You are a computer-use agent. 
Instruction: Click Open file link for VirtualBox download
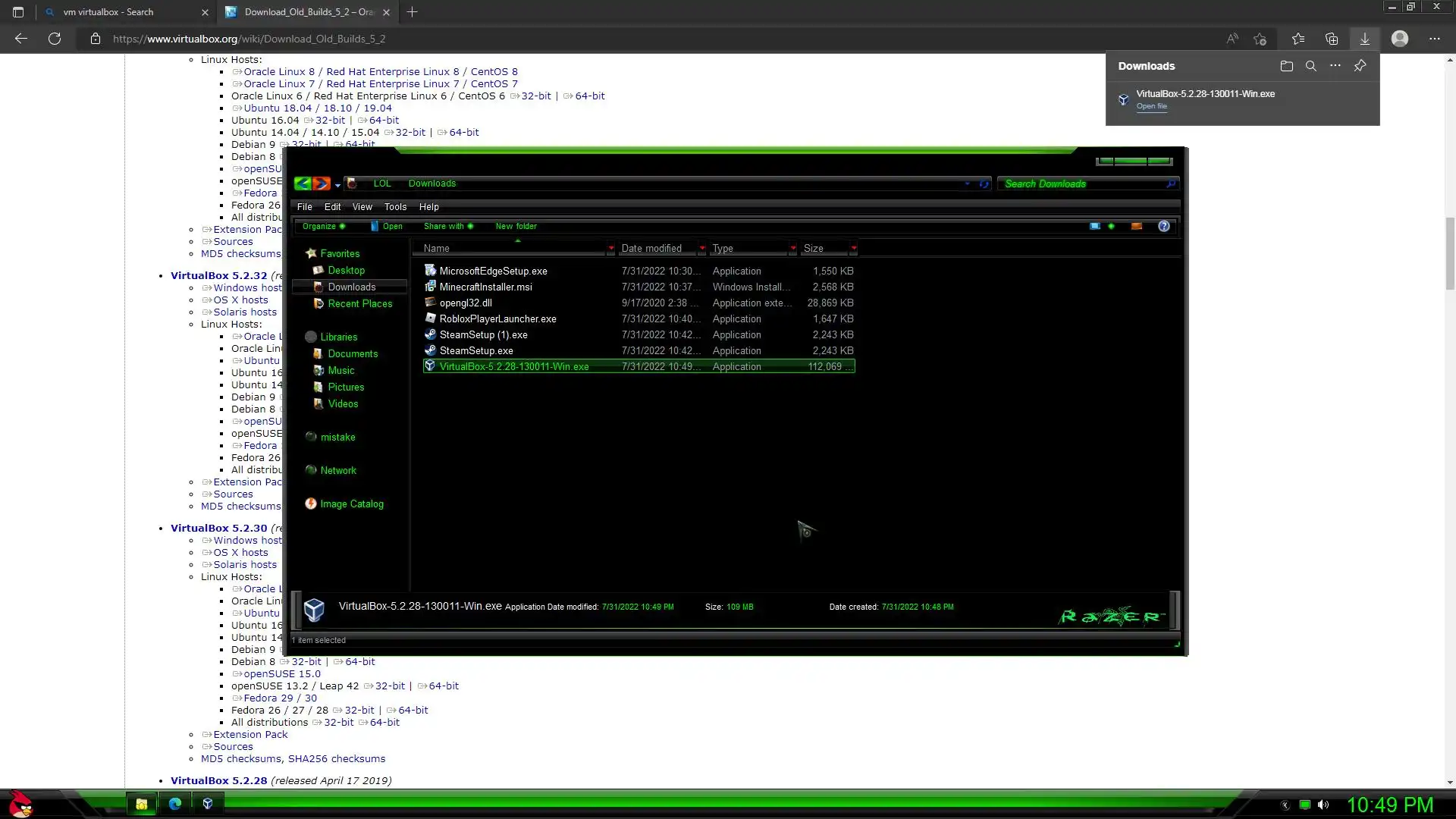(1151, 106)
